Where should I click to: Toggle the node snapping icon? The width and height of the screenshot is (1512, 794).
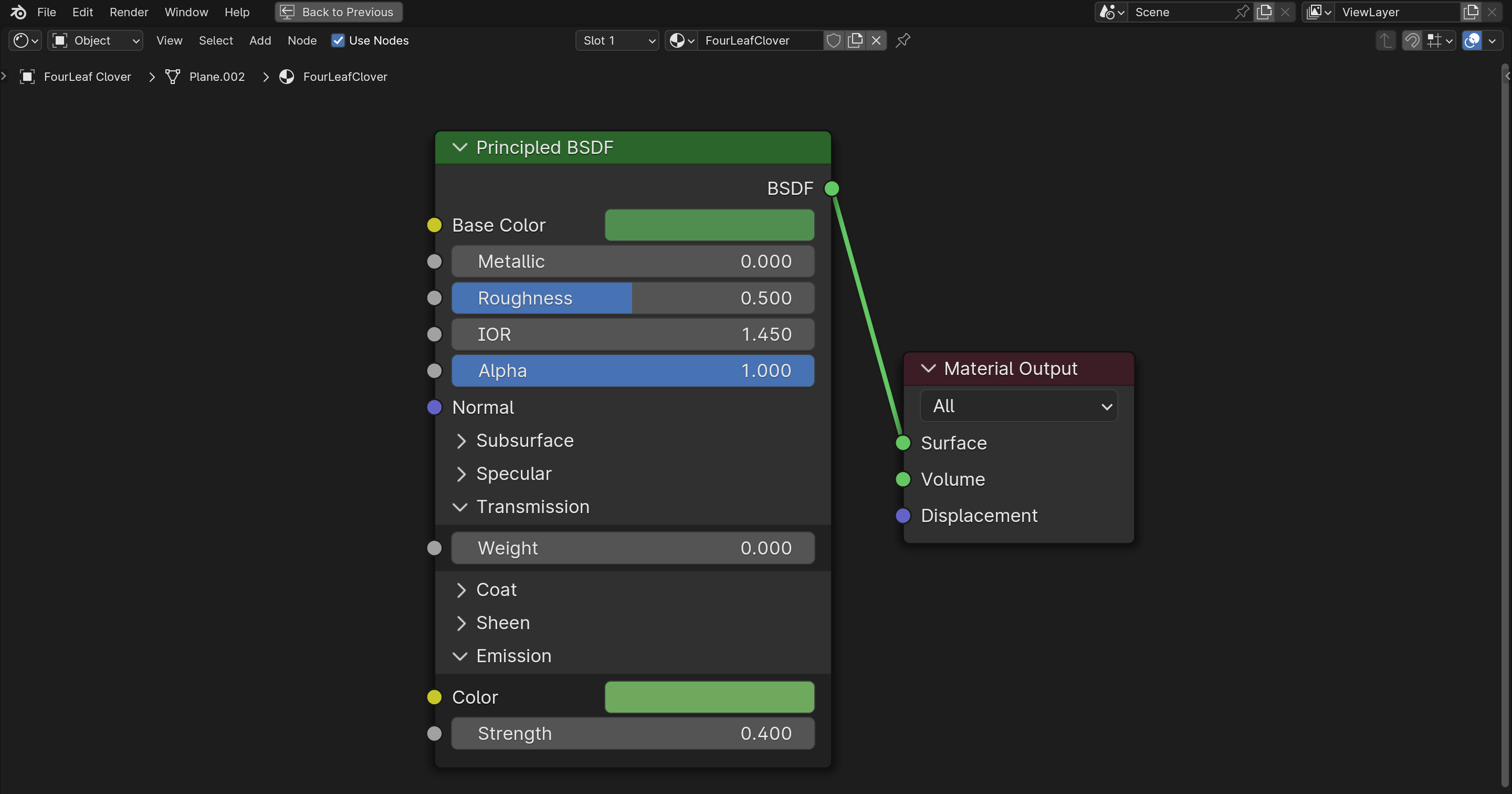pyautogui.click(x=1412, y=40)
